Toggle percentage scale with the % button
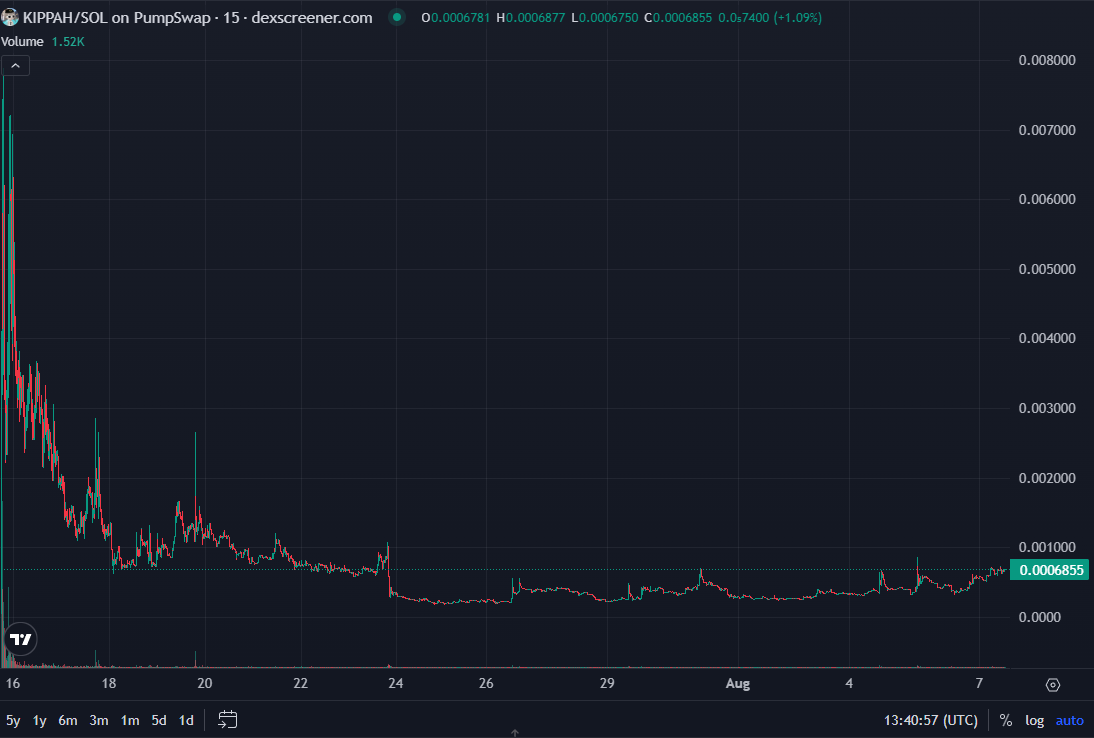Screen dimensions: 1094x738 point(1005,720)
